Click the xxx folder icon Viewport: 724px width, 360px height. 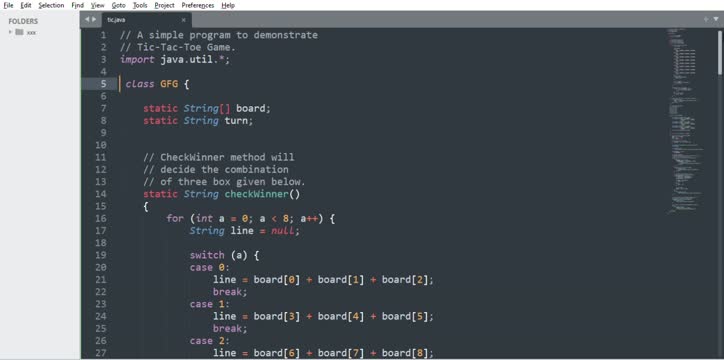point(19,32)
